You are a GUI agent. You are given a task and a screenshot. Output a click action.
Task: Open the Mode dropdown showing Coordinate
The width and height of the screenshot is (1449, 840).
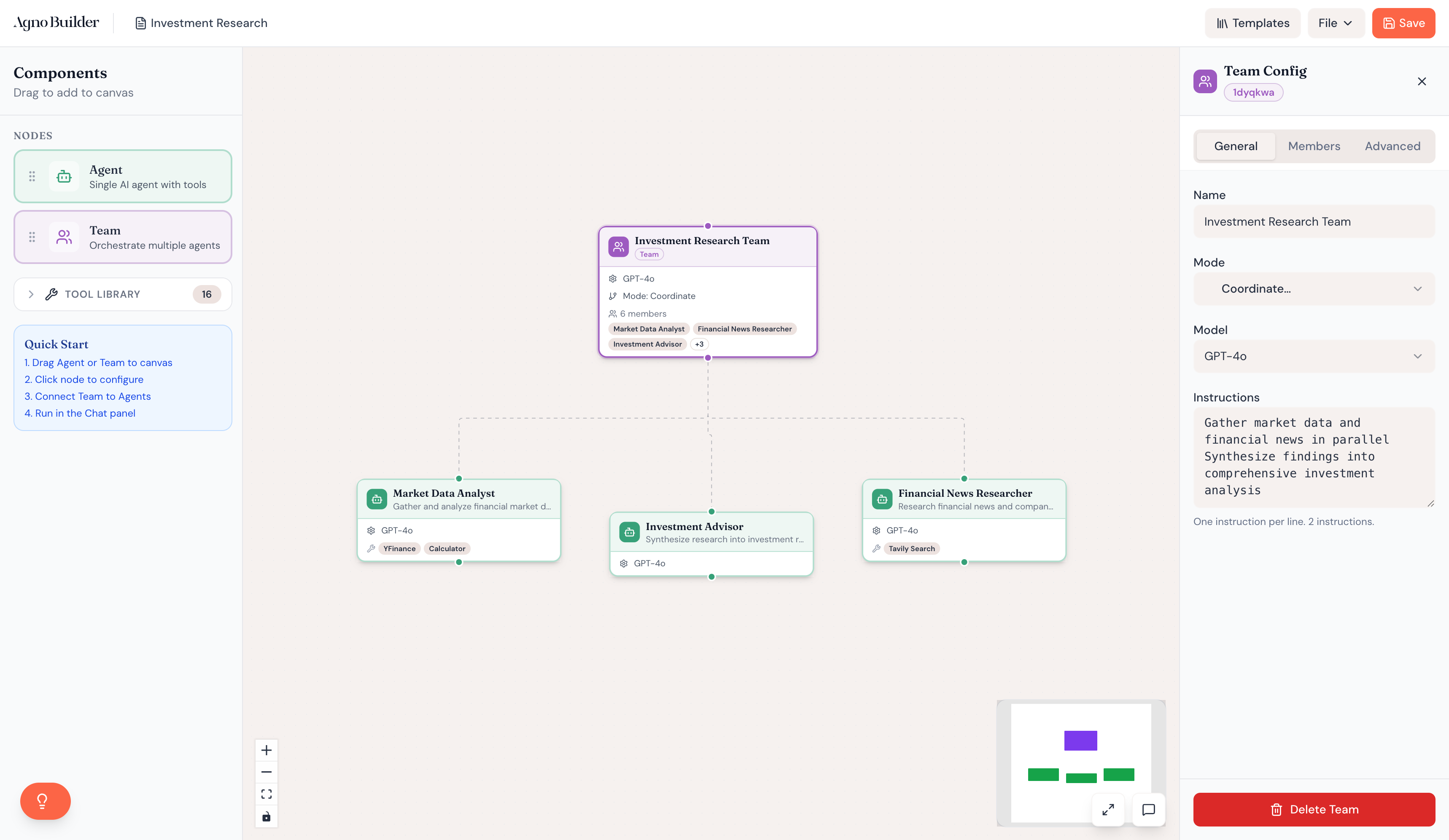pyautogui.click(x=1313, y=288)
